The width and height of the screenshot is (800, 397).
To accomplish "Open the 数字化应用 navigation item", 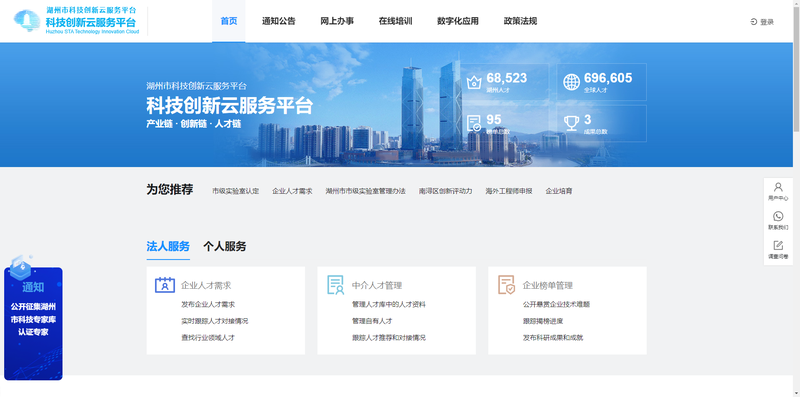I will point(458,21).
